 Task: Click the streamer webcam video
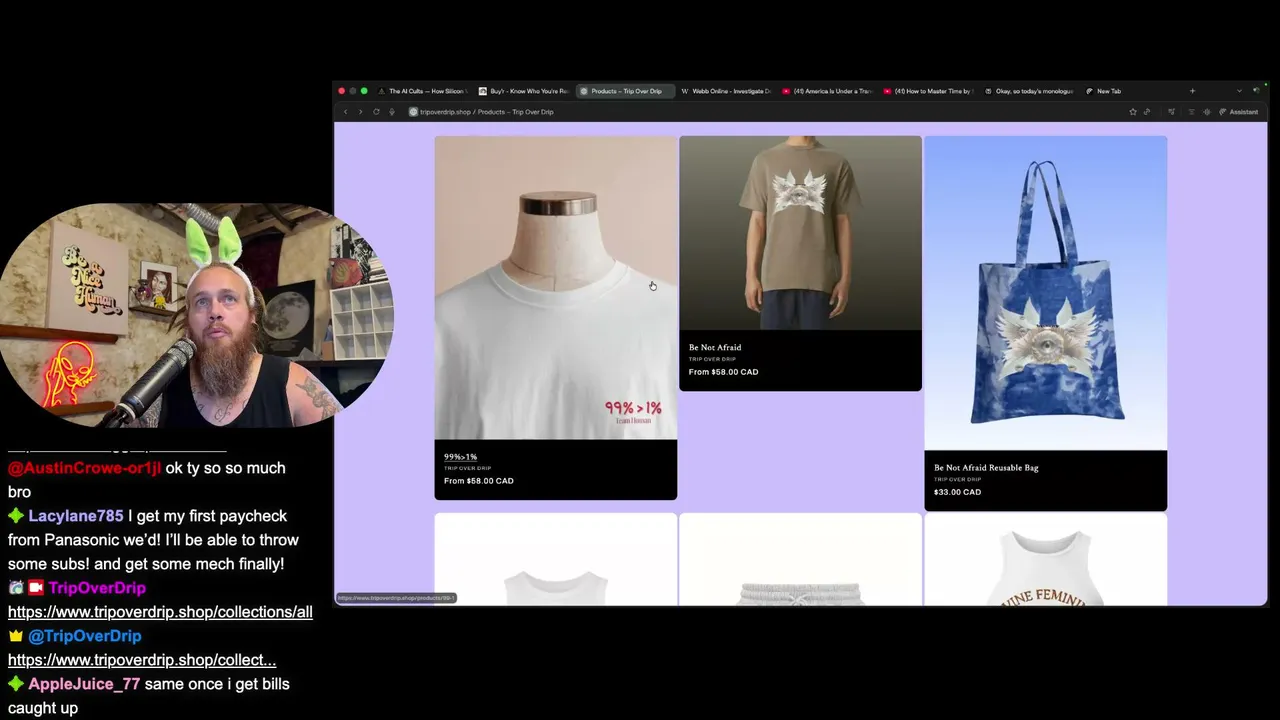pos(196,315)
